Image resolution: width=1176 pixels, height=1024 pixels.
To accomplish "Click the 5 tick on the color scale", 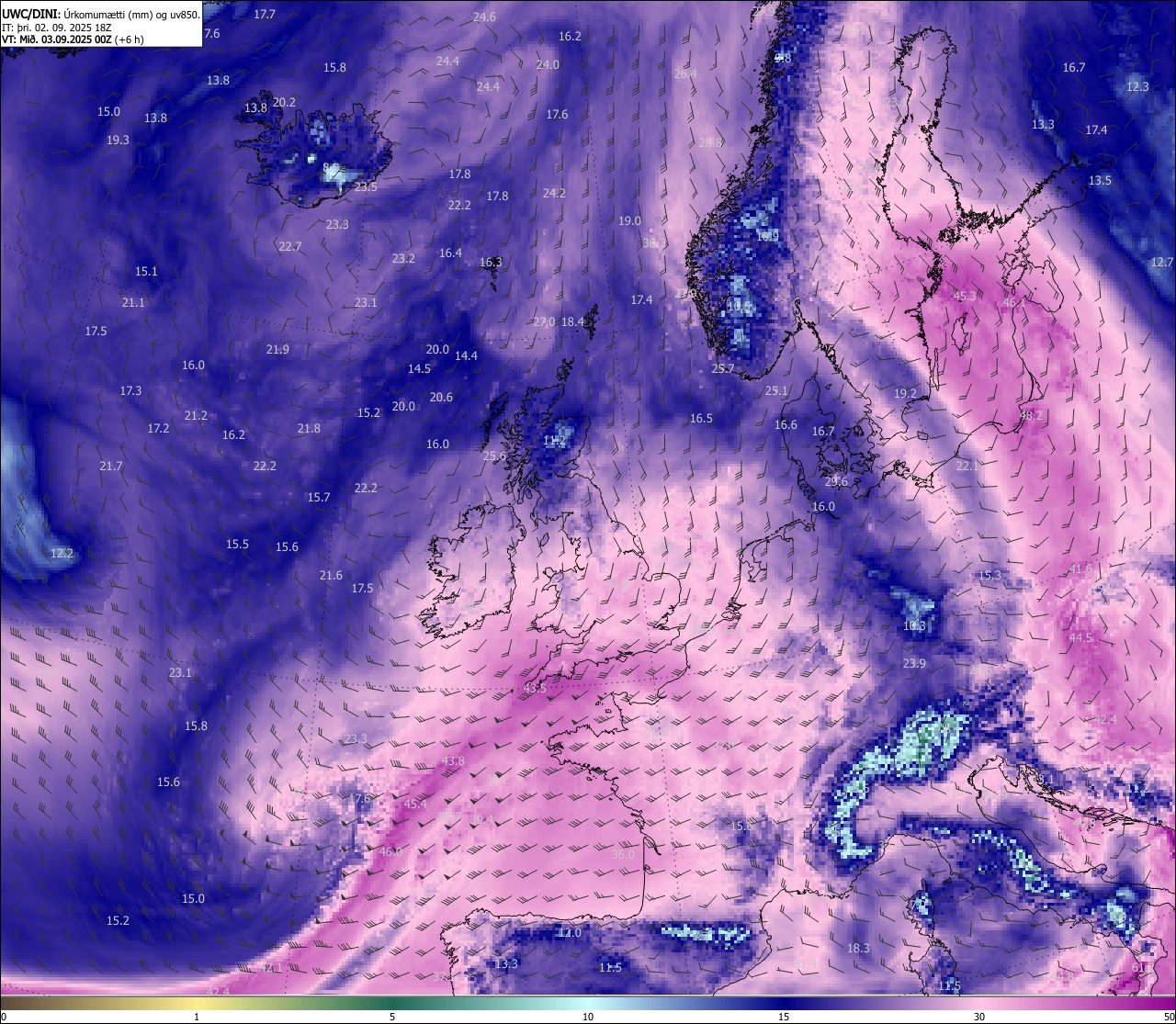I will (392, 1017).
